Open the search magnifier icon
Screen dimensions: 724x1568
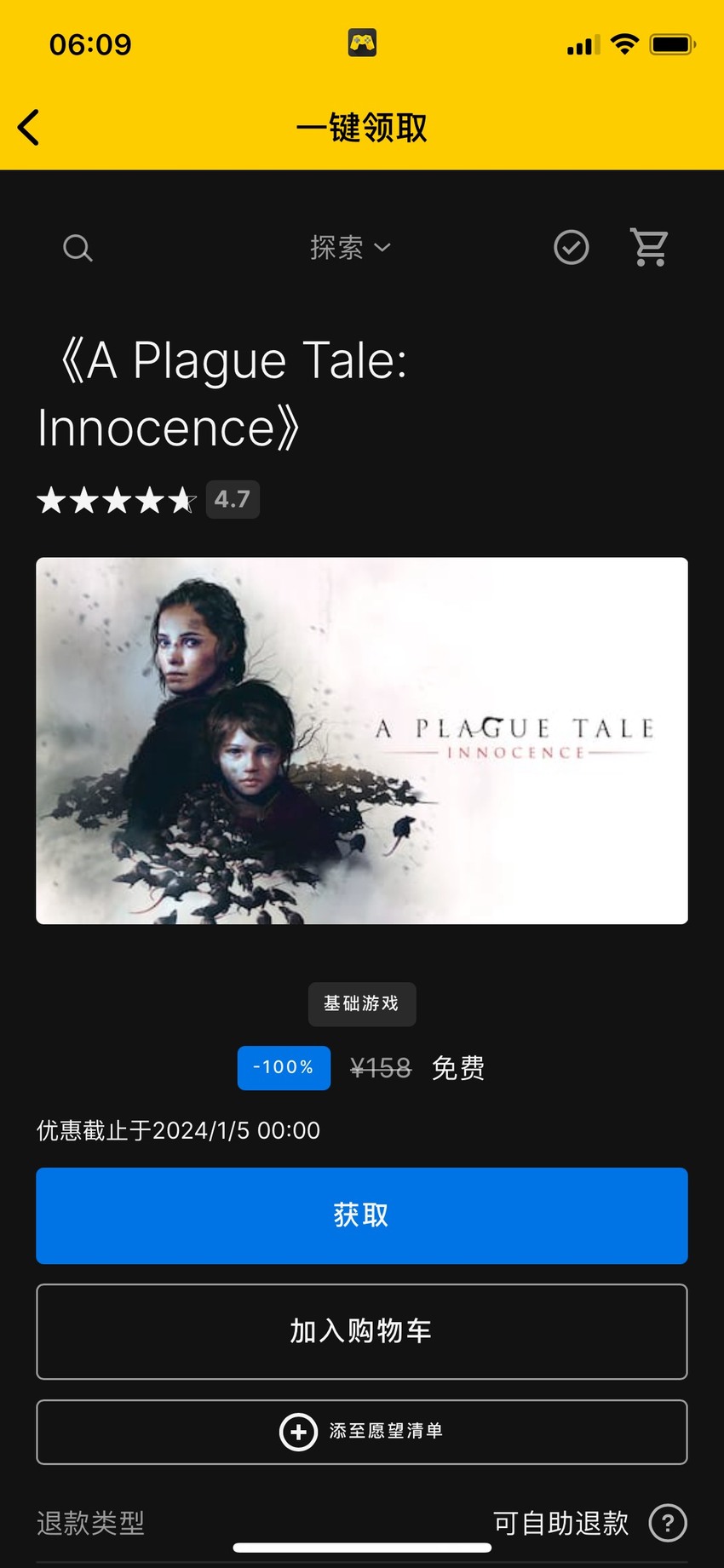tap(78, 248)
